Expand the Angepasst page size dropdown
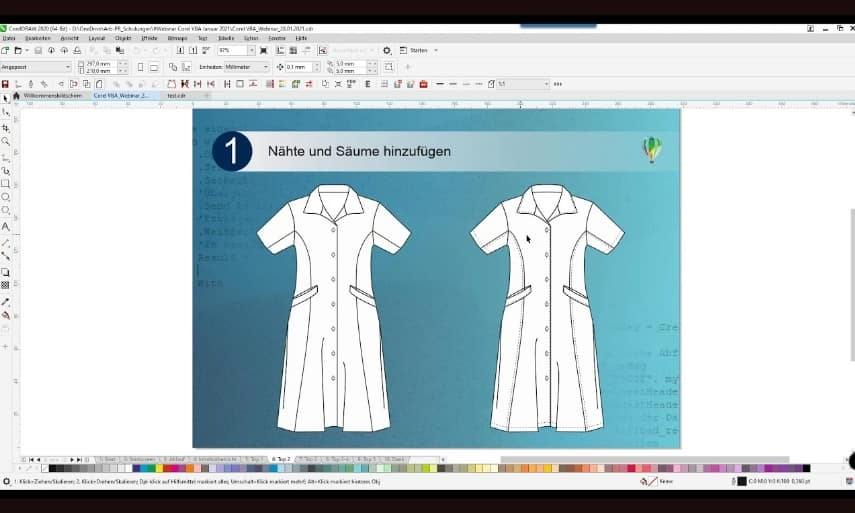Screen dimensions: 855x513 tap(67, 67)
